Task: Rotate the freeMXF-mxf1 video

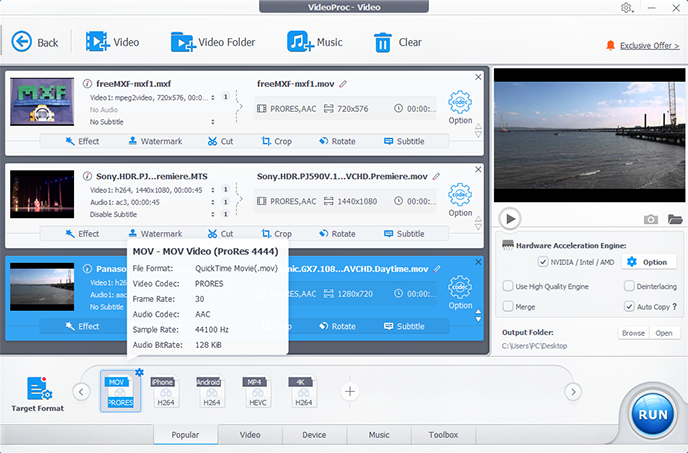Action: pos(337,141)
